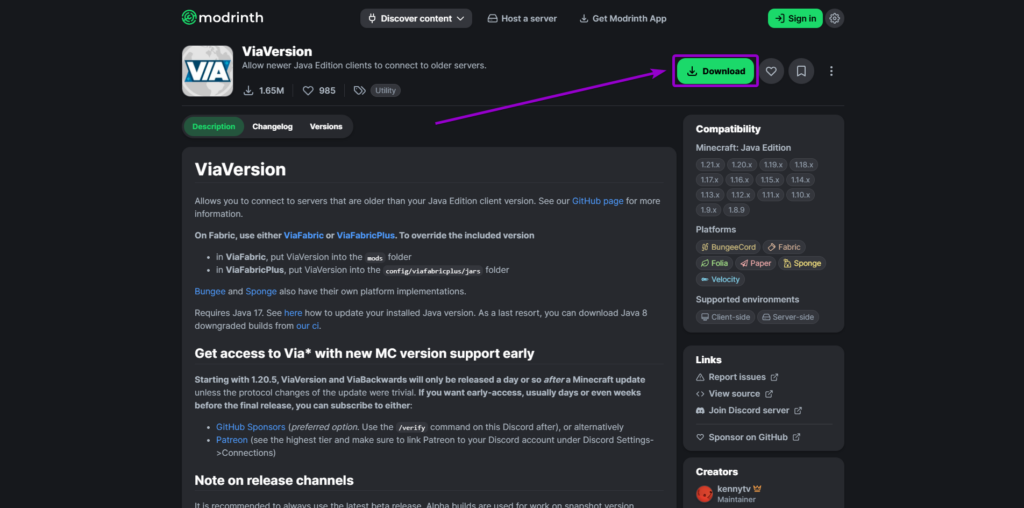Click the Server-side environment tag
The height and width of the screenshot is (508, 1024).
788,317
